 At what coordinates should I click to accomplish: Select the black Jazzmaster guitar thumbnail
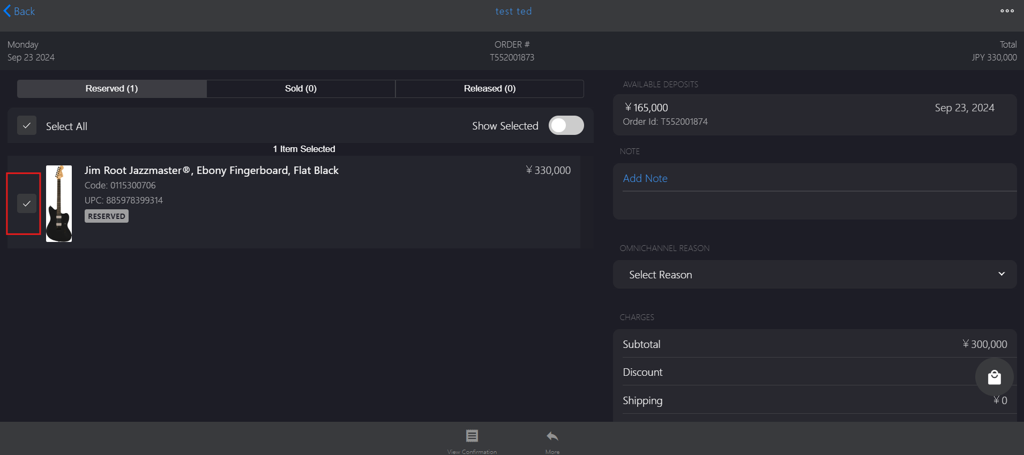[59, 204]
